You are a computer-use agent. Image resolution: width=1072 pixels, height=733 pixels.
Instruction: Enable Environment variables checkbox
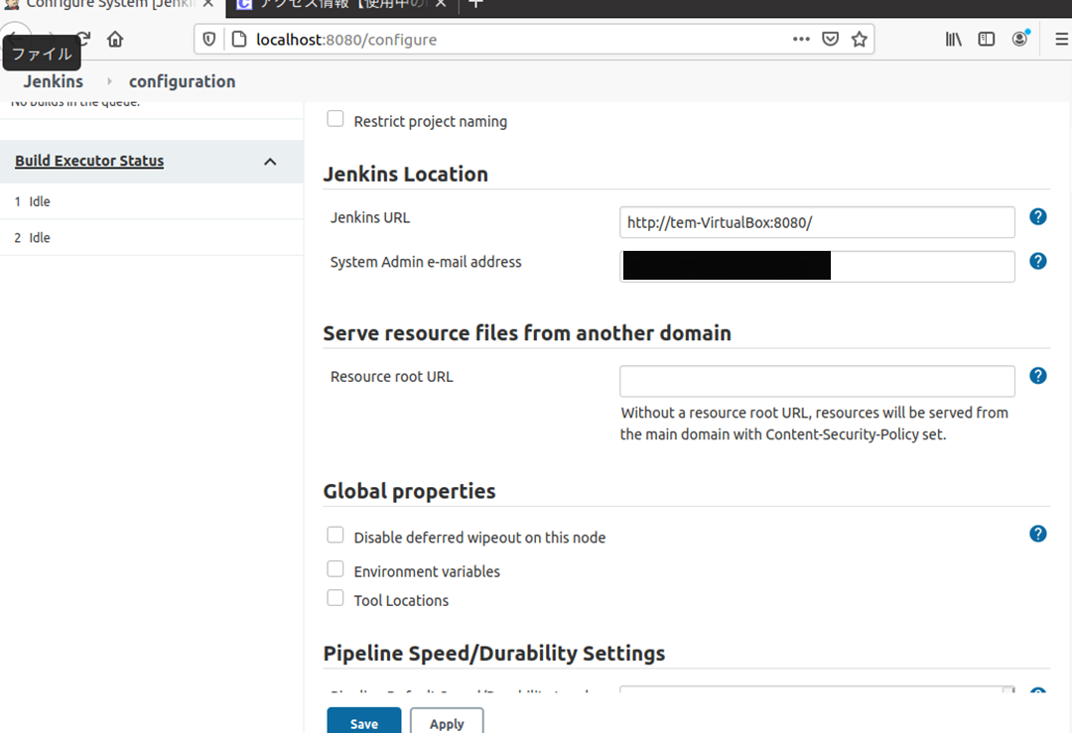(335, 569)
